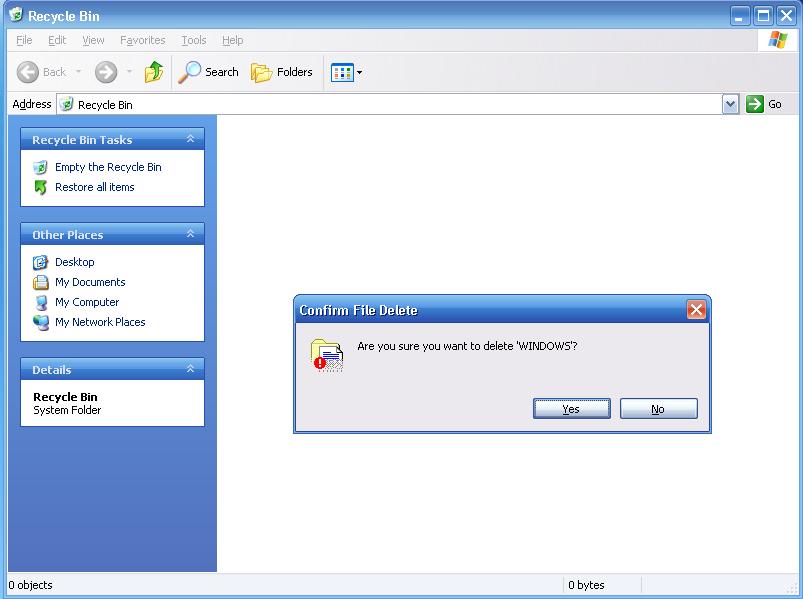Collapse the Details panel
Image resolution: width=803 pixels, height=599 pixels.
coord(190,369)
